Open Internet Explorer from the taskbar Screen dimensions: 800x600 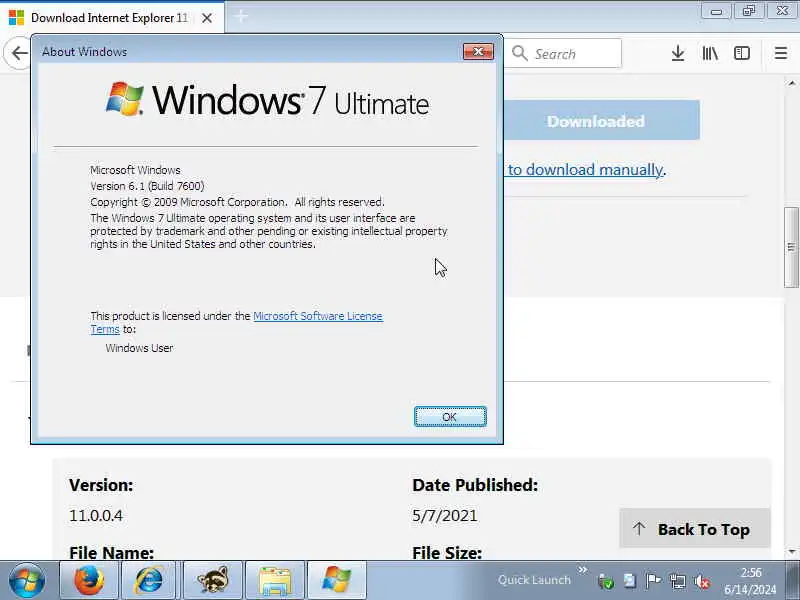(x=149, y=580)
